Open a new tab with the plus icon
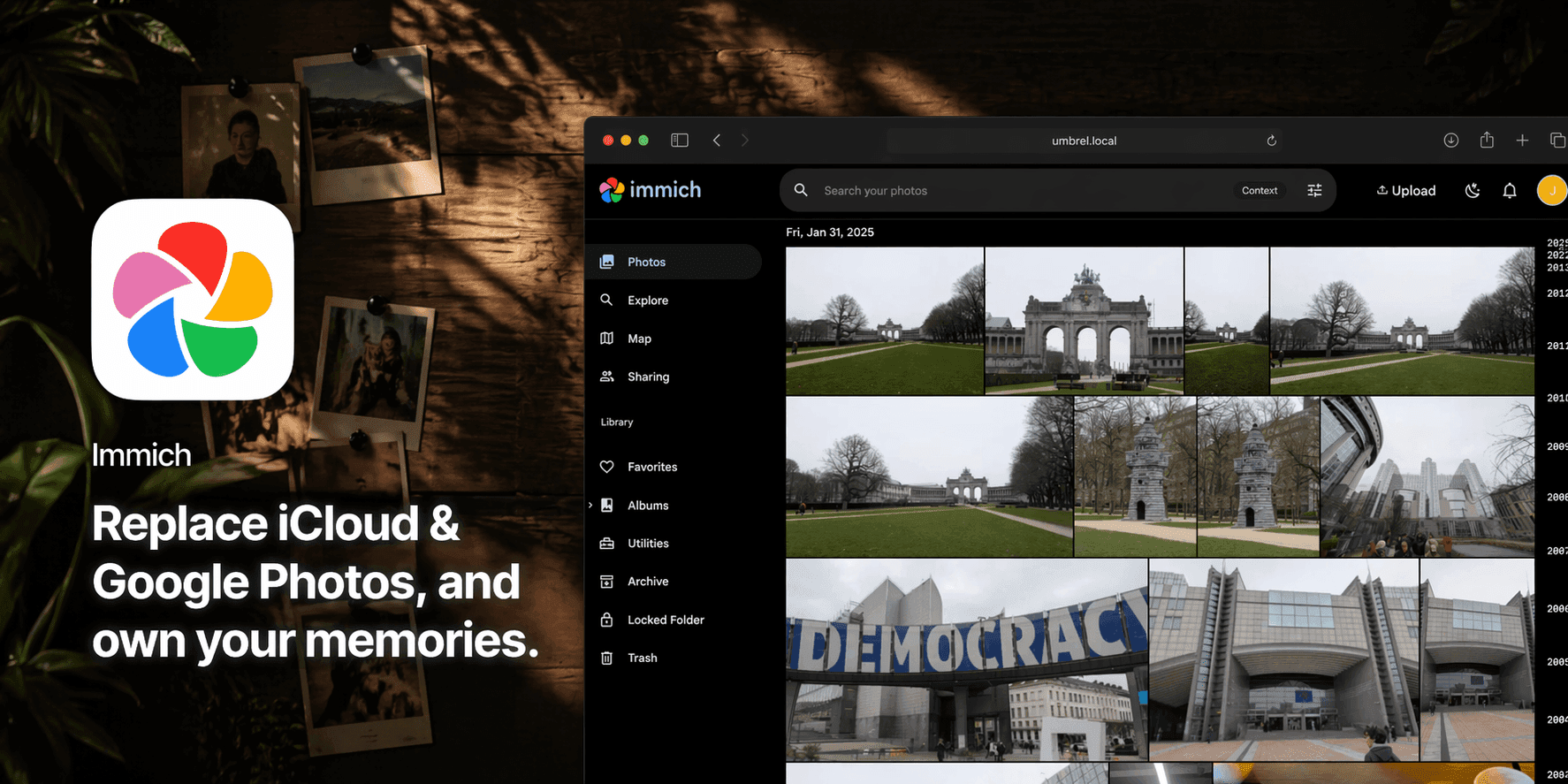The height and width of the screenshot is (784, 1568). point(1522,141)
